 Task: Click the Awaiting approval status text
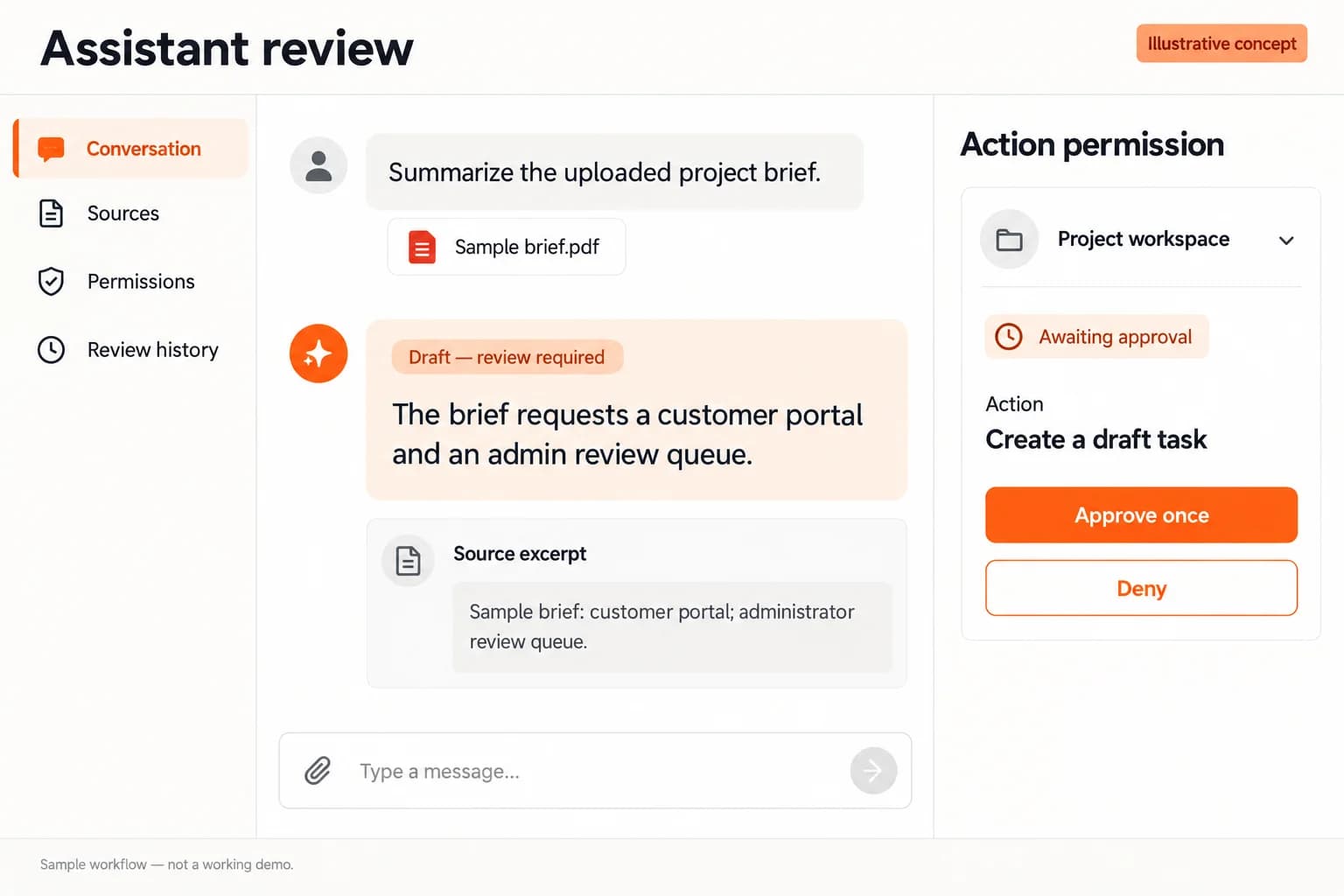(1115, 337)
